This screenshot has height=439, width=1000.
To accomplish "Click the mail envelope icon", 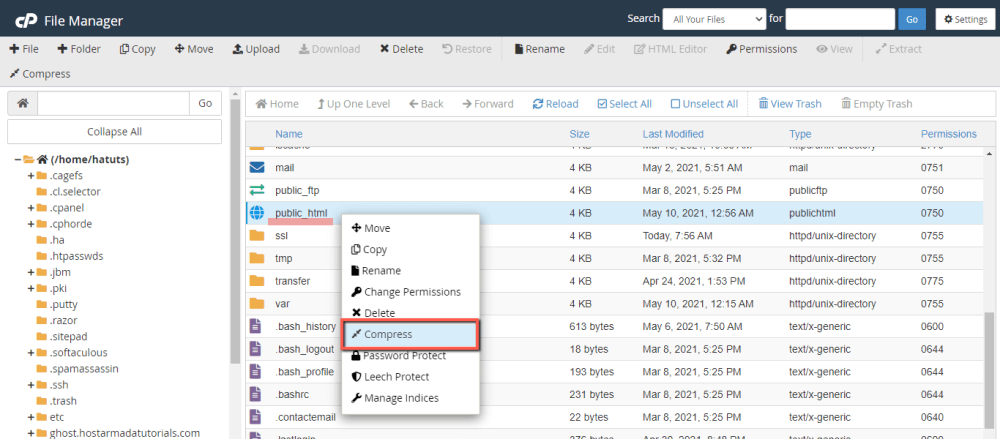I will [x=257, y=168].
